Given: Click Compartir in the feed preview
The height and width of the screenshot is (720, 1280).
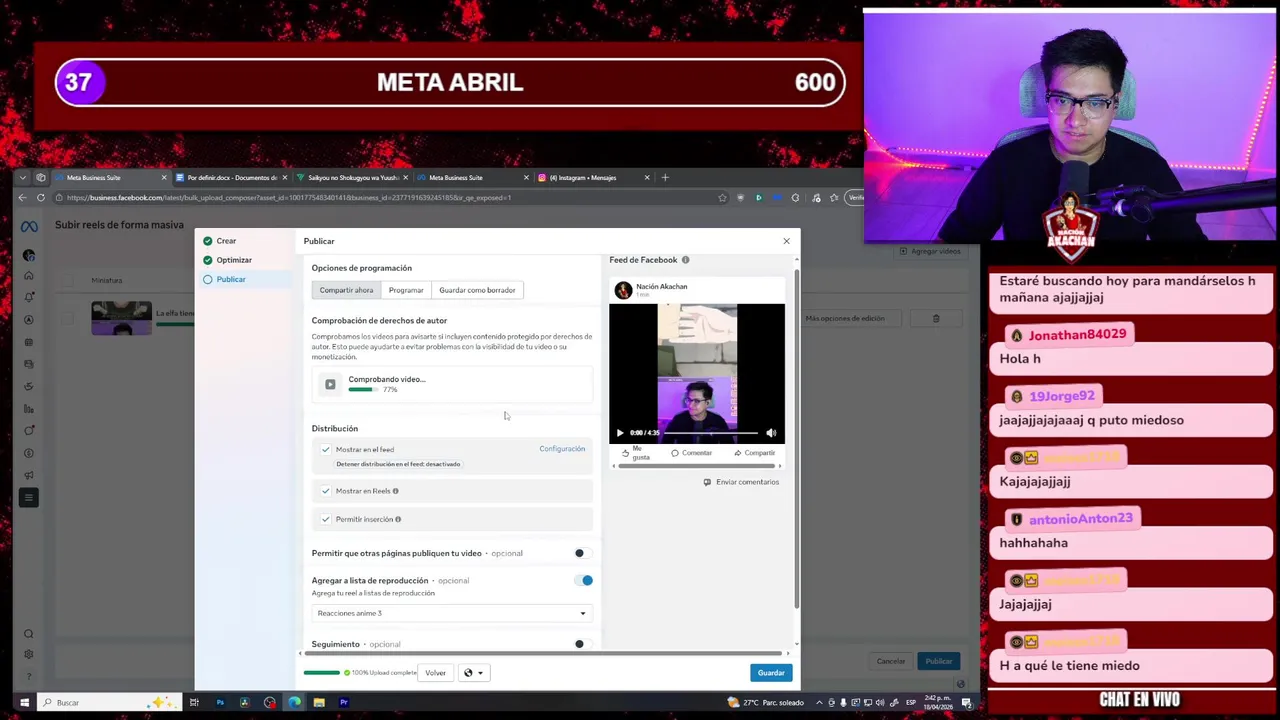Looking at the screenshot, I should pos(754,453).
